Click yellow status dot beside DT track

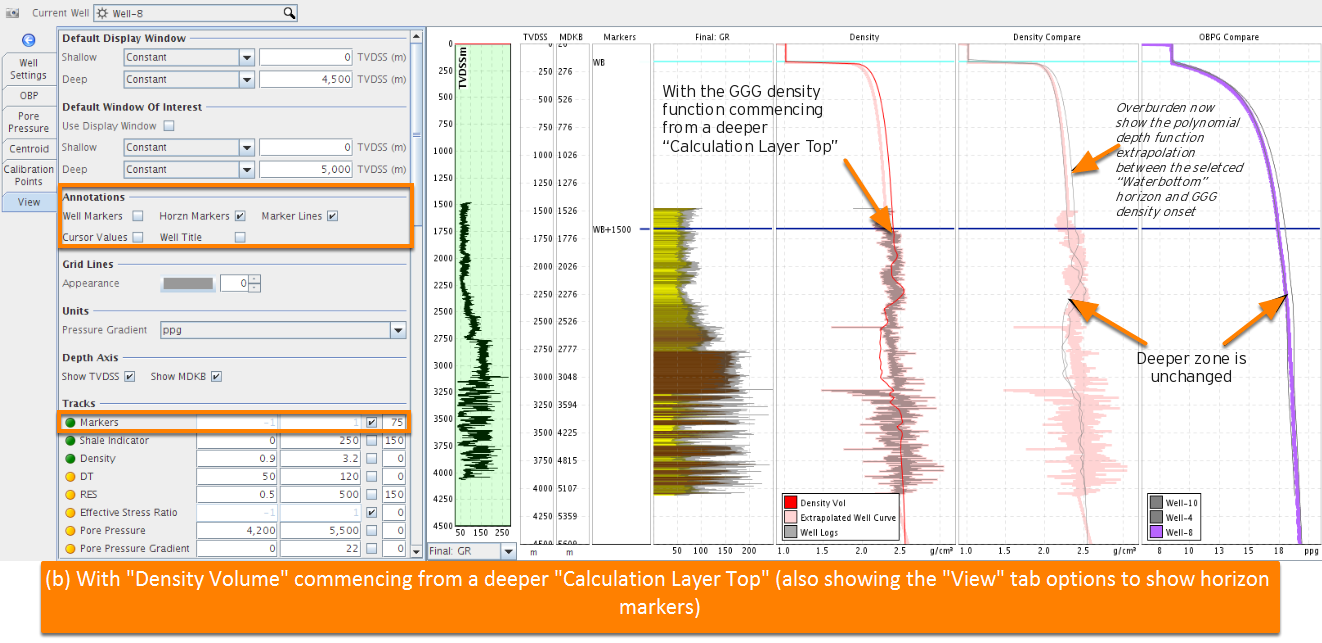70,477
